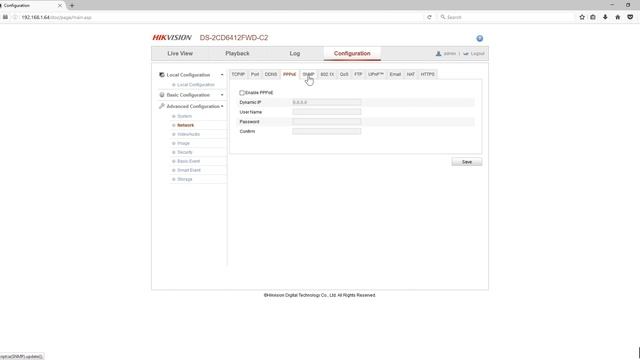Collapse Advanced Configuration section arrow
Image resolution: width=640 pixels, height=360 pixels.
222,106
